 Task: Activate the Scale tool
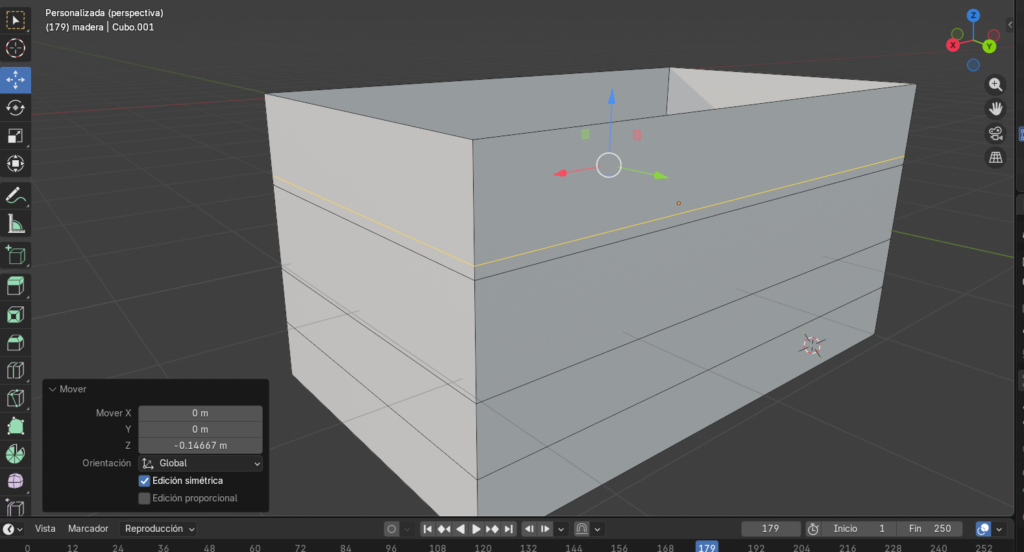15,136
